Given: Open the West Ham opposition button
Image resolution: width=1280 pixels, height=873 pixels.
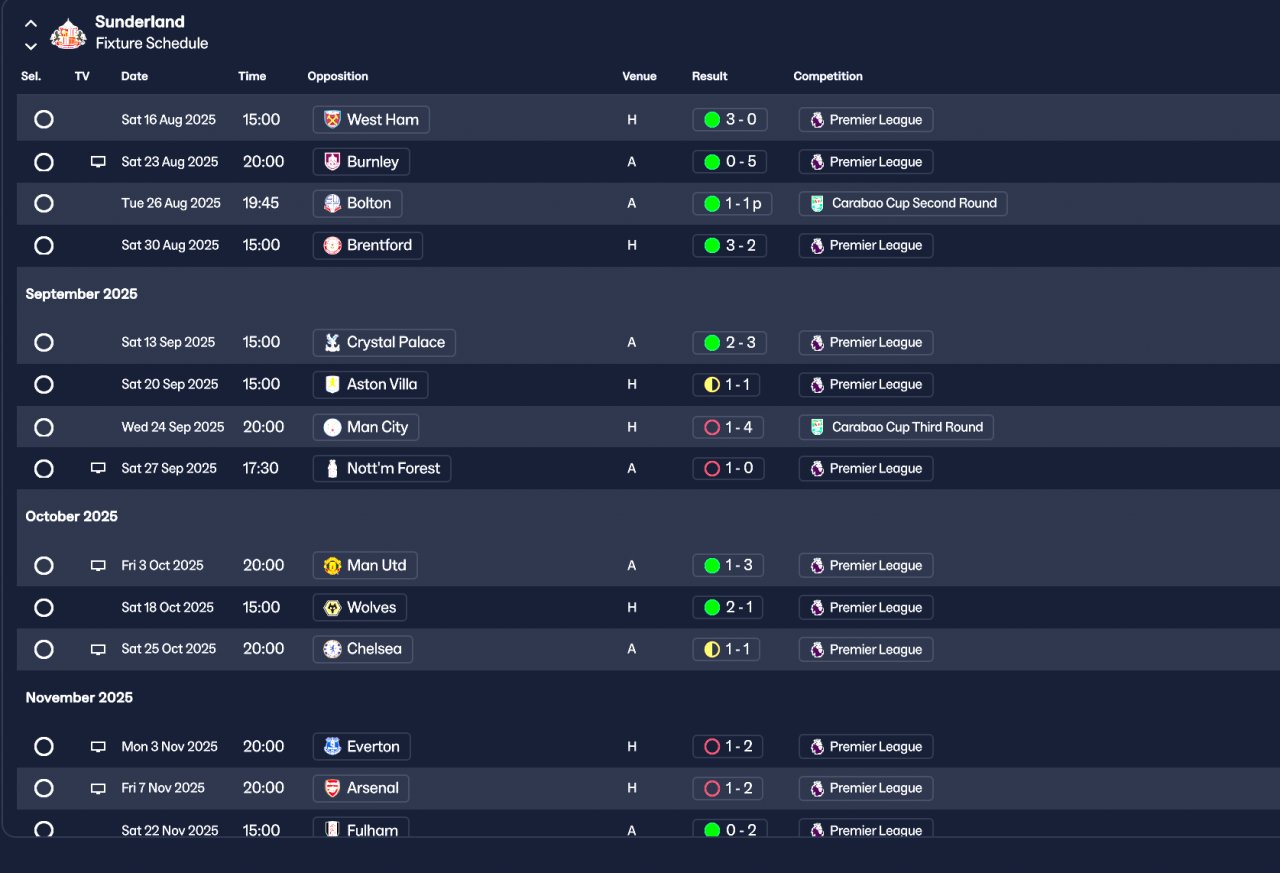Looking at the screenshot, I should (x=371, y=120).
